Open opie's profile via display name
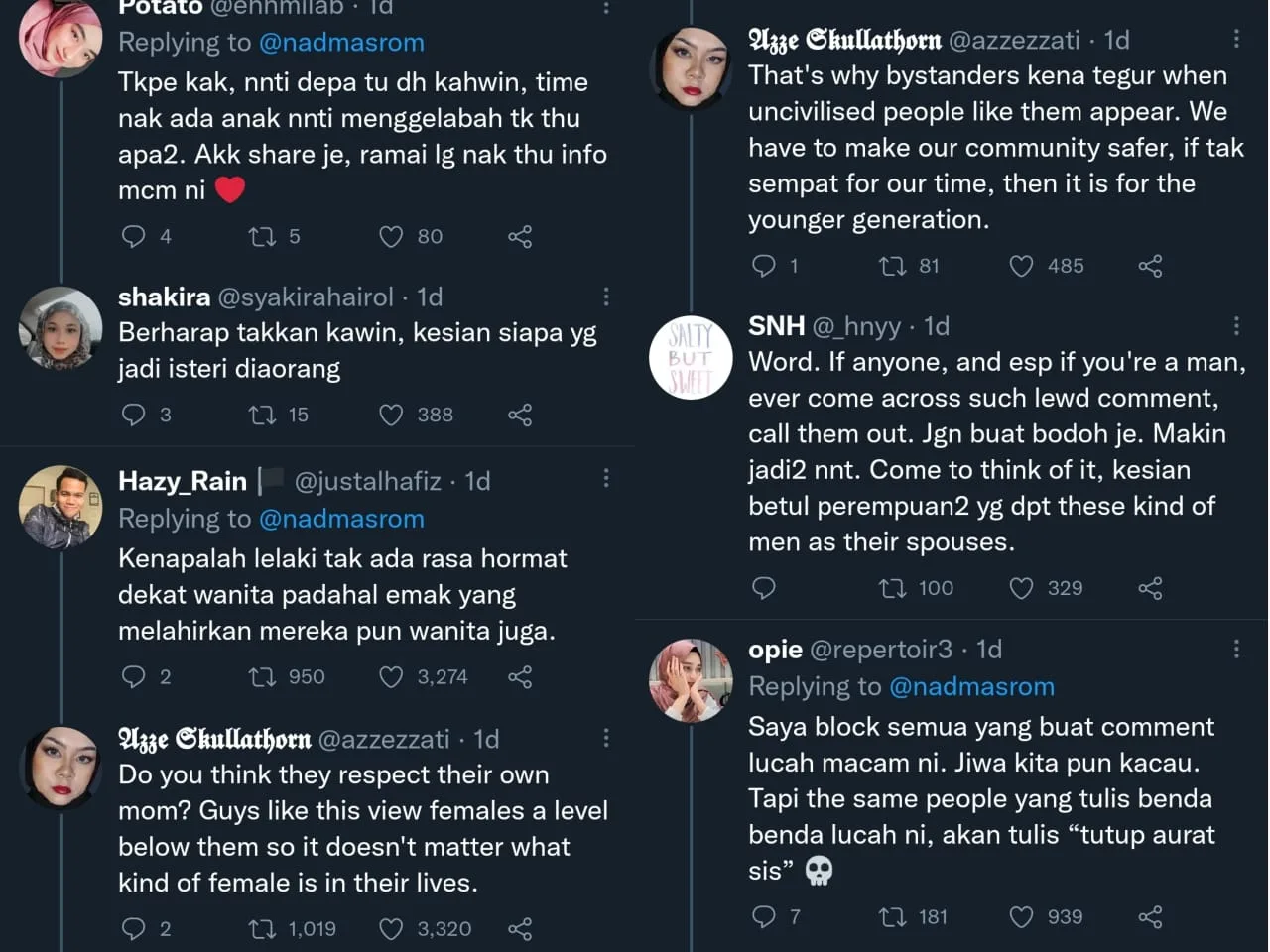Screen dimensions: 1270x952 pyautogui.click(x=775, y=650)
